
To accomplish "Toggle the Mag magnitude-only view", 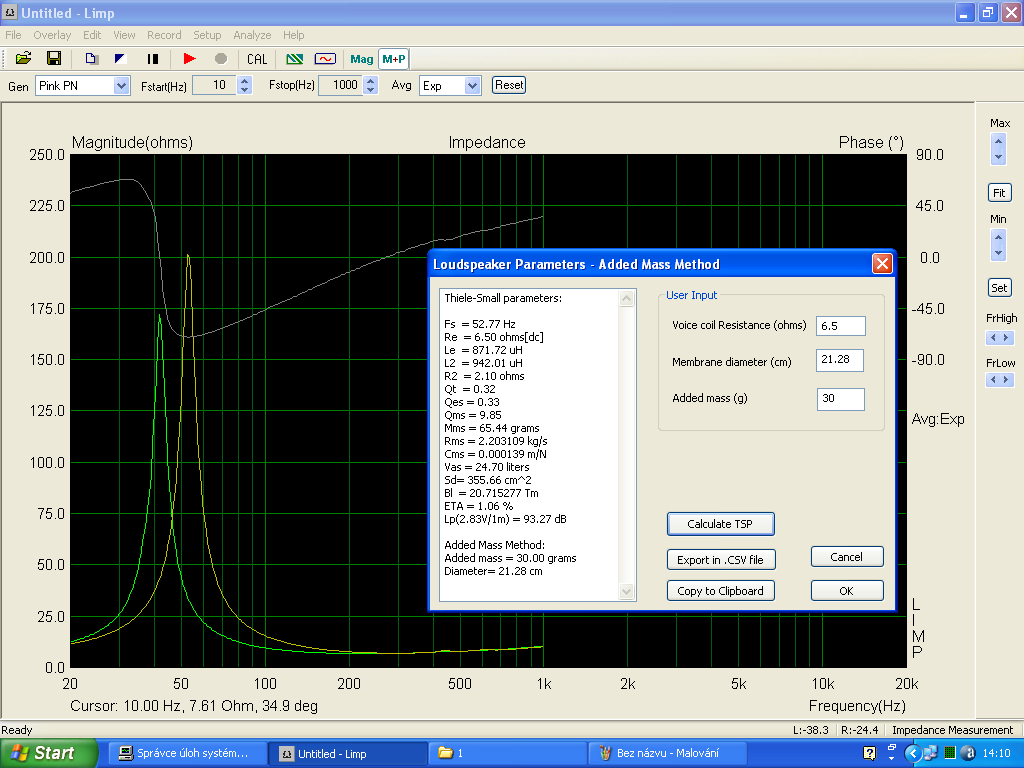I will coord(362,59).
